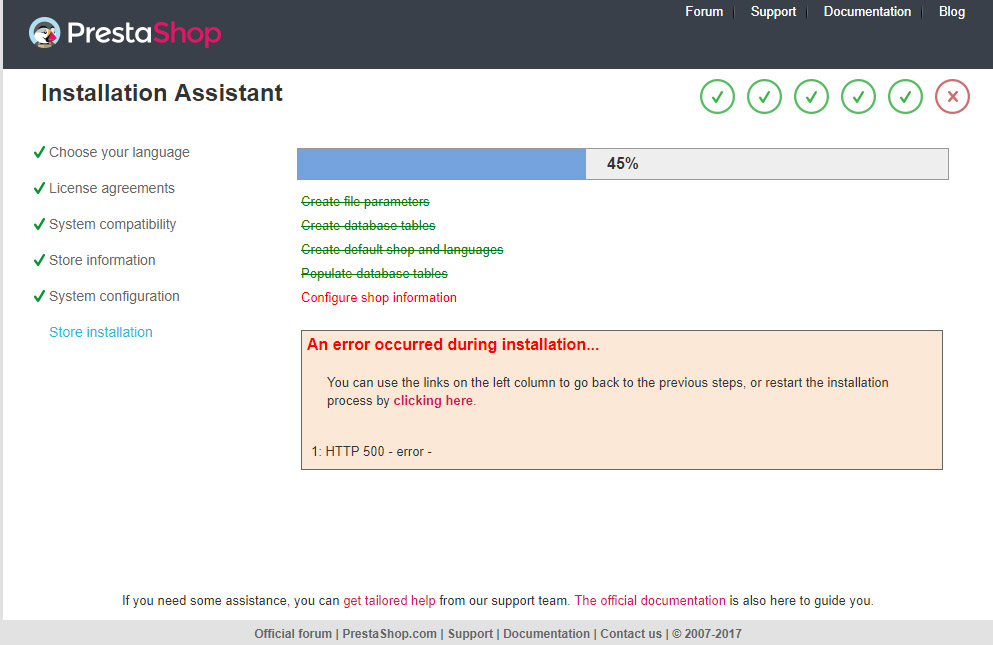Open the footer Support link

[x=470, y=634]
